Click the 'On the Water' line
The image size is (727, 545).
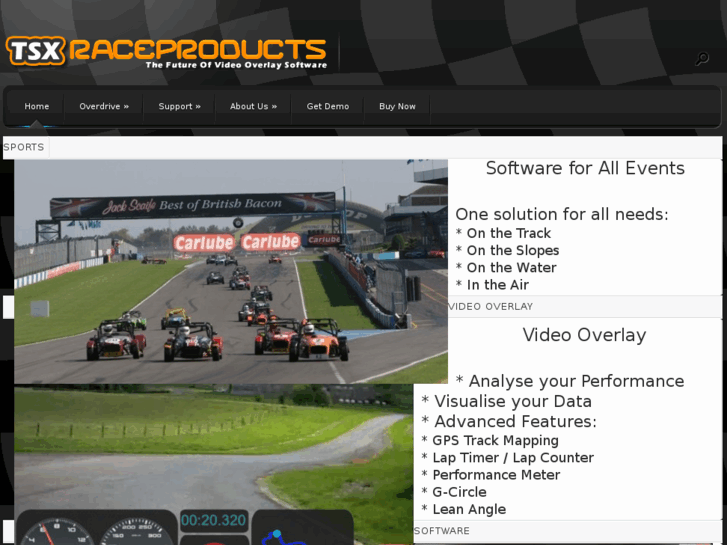point(506,268)
